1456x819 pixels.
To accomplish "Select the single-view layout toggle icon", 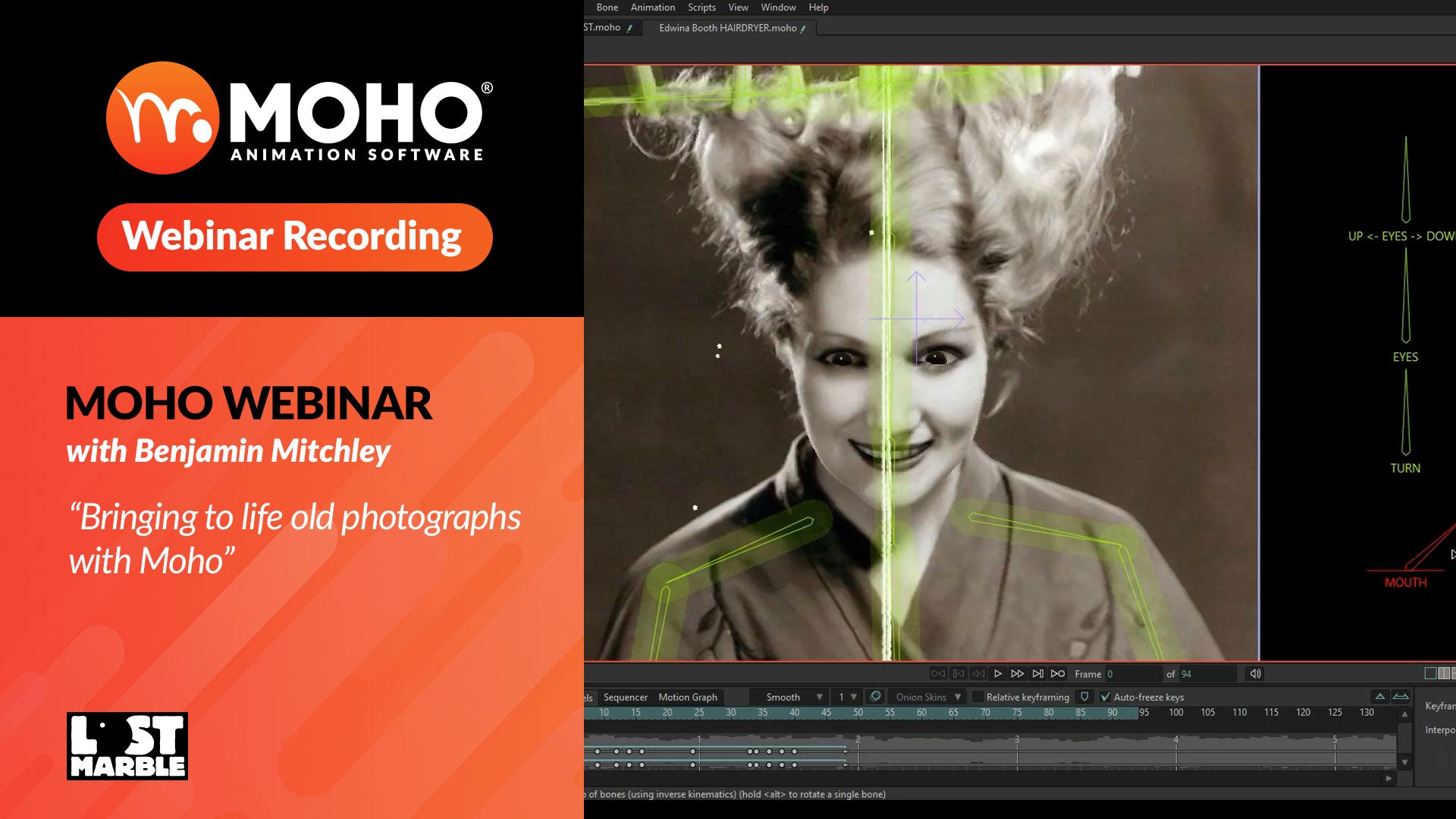I will pyautogui.click(x=1430, y=673).
